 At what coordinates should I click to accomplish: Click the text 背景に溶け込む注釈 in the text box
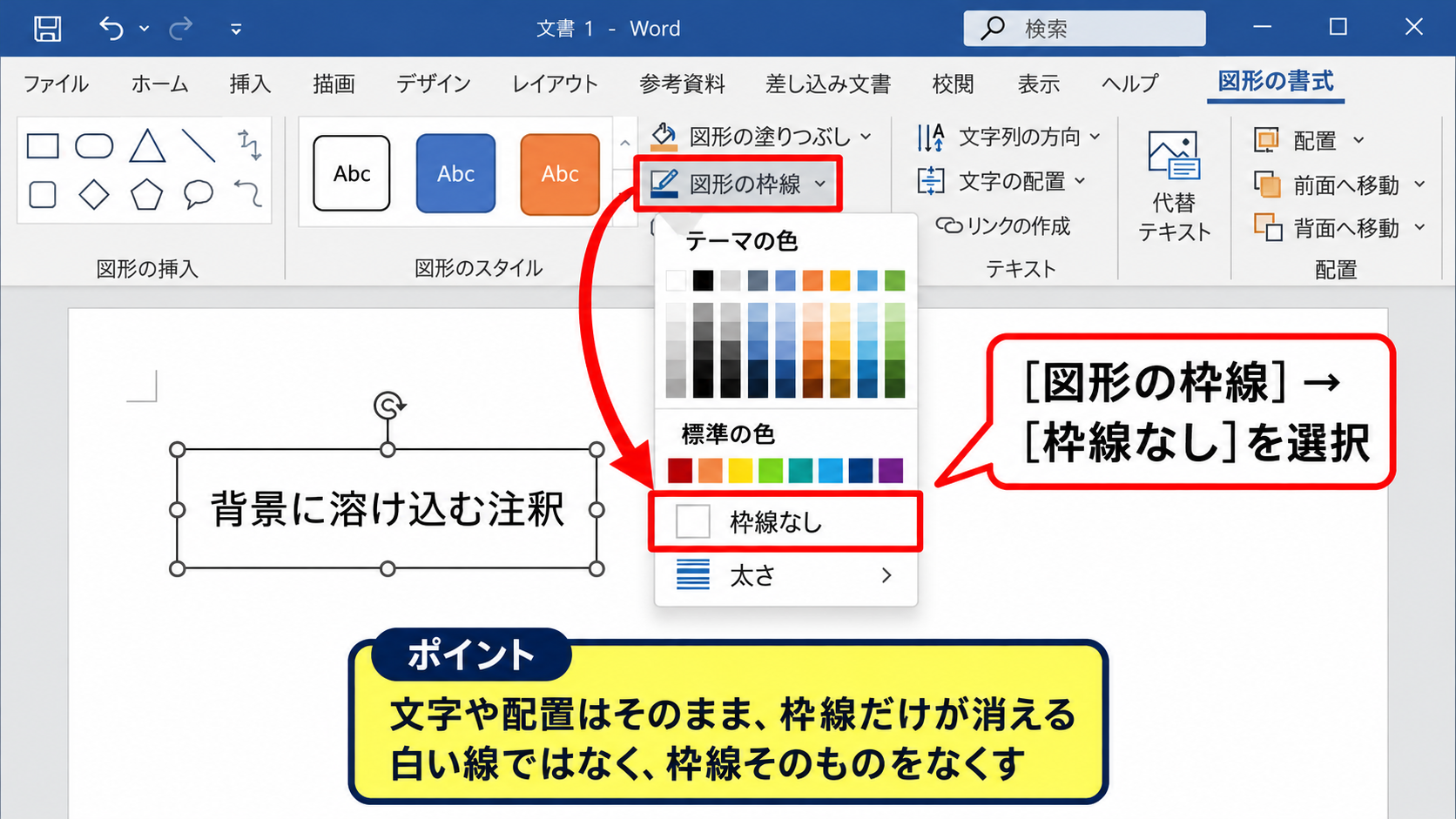(x=388, y=509)
